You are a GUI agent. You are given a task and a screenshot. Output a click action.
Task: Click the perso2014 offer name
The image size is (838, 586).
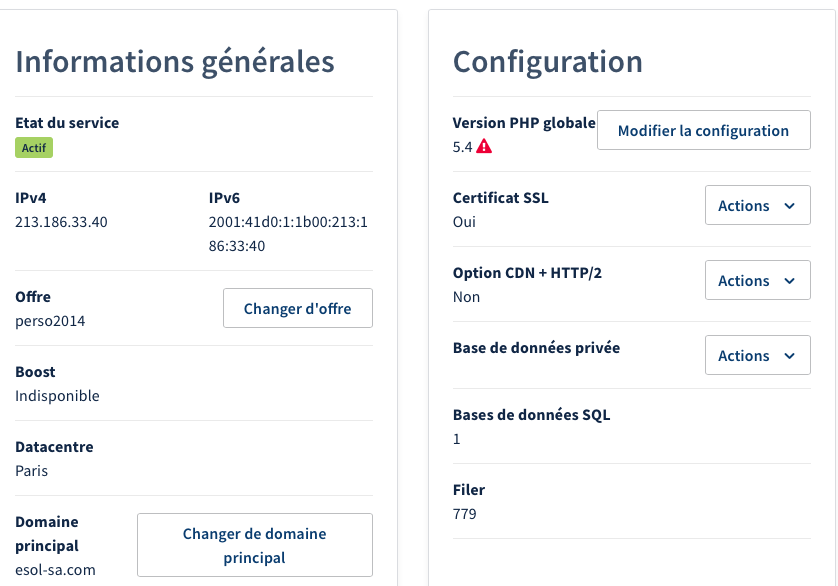tap(51, 321)
